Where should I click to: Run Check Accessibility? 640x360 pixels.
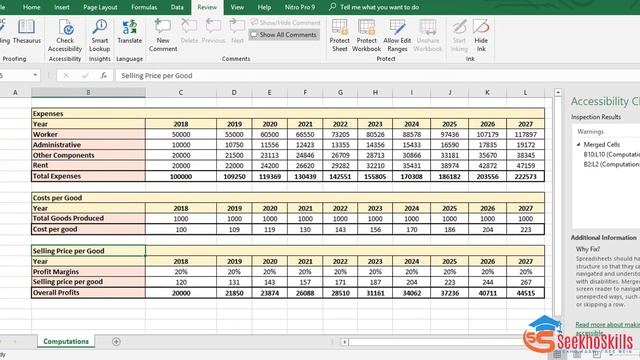[x=65, y=36]
